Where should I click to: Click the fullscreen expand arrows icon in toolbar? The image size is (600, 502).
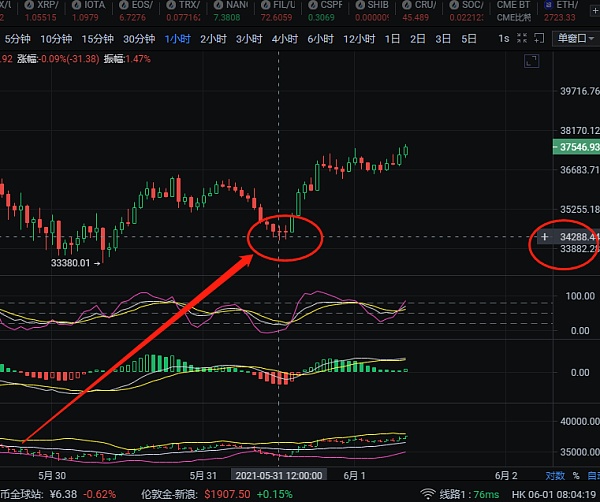[x=522, y=38]
